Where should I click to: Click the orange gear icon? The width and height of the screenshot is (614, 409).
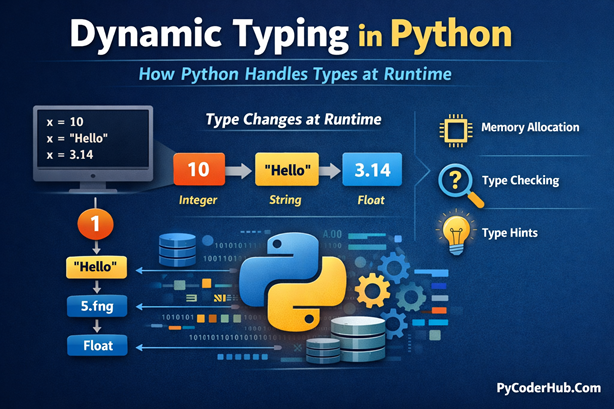point(372,291)
